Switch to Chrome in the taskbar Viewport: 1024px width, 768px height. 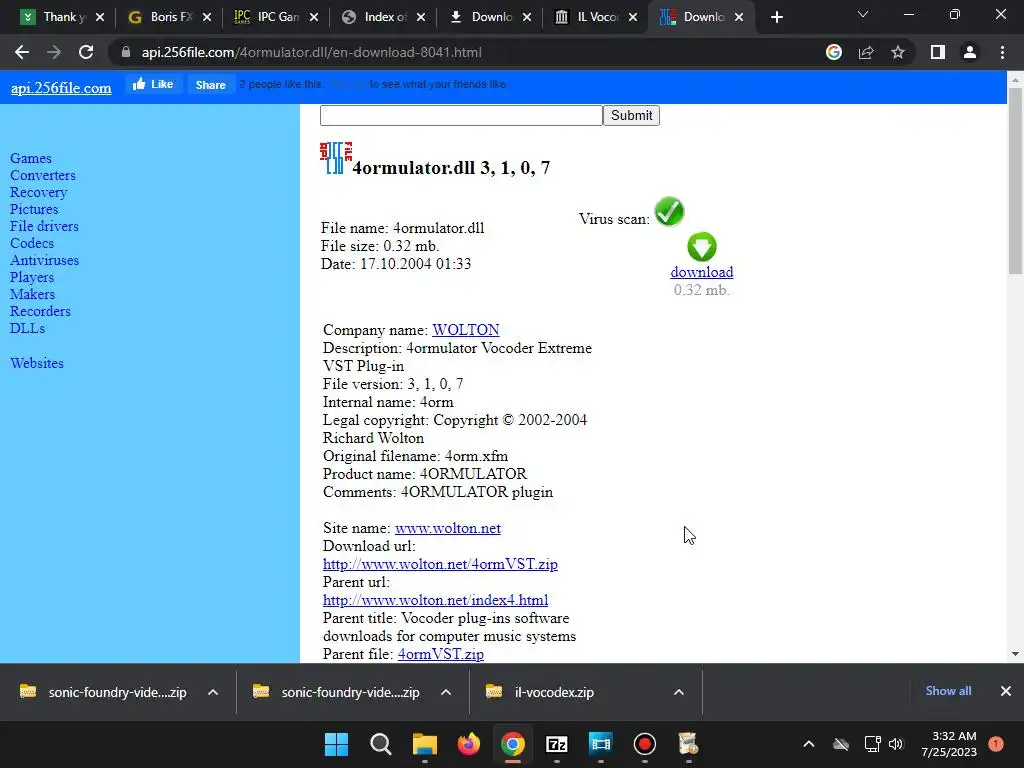click(513, 744)
